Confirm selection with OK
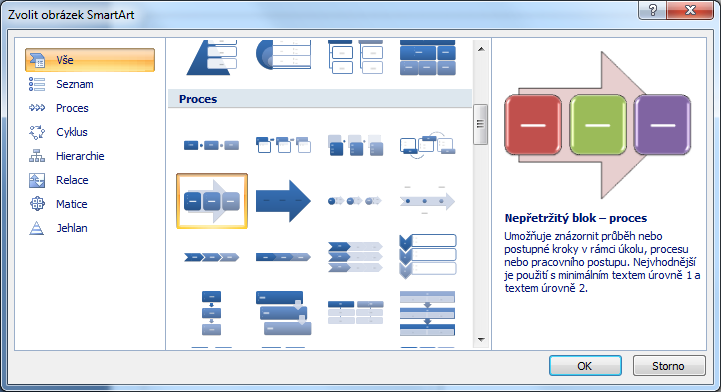Viewport: 721px width, 392px height. tap(585, 366)
